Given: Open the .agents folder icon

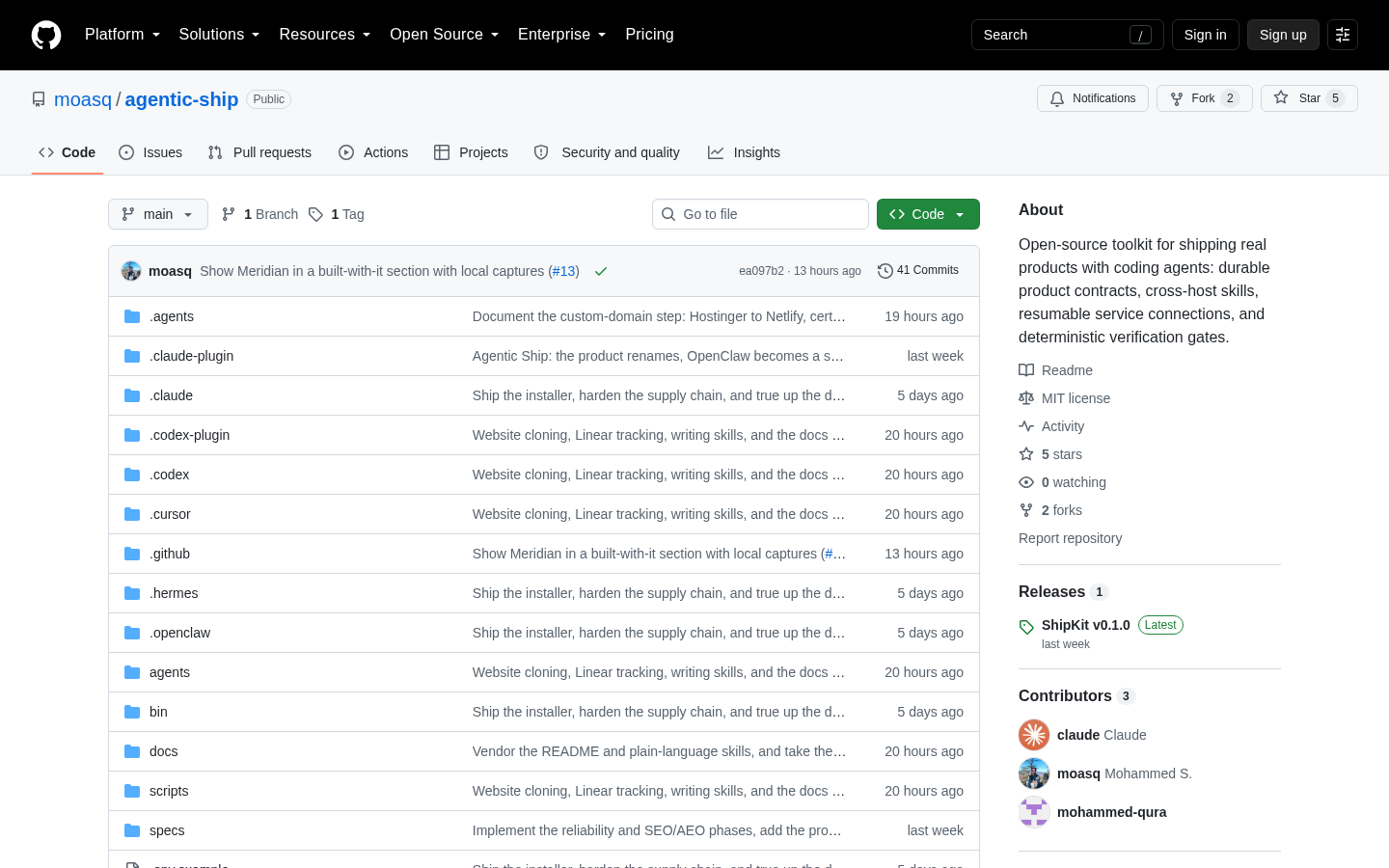Looking at the screenshot, I should tap(132, 316).
